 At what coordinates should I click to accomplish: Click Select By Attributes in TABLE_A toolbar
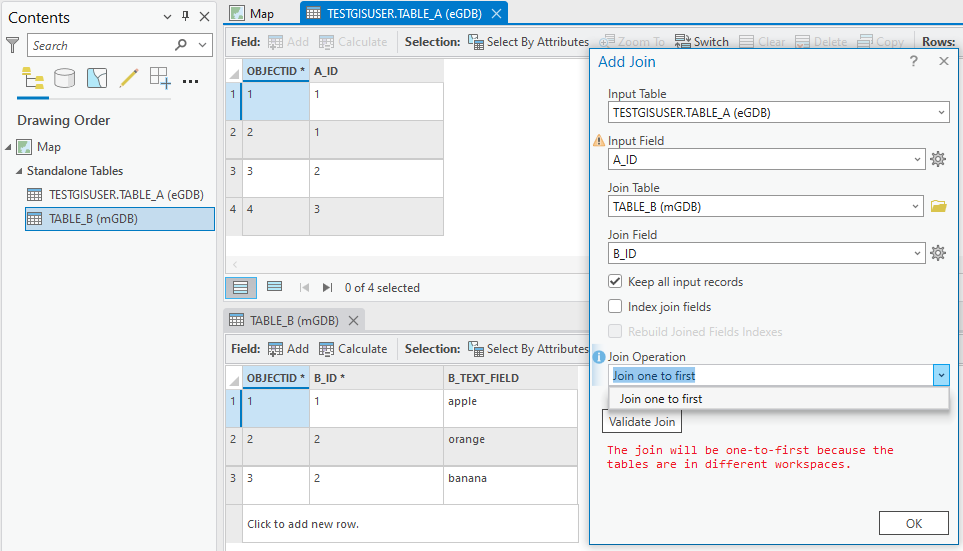tap(528, 42)
